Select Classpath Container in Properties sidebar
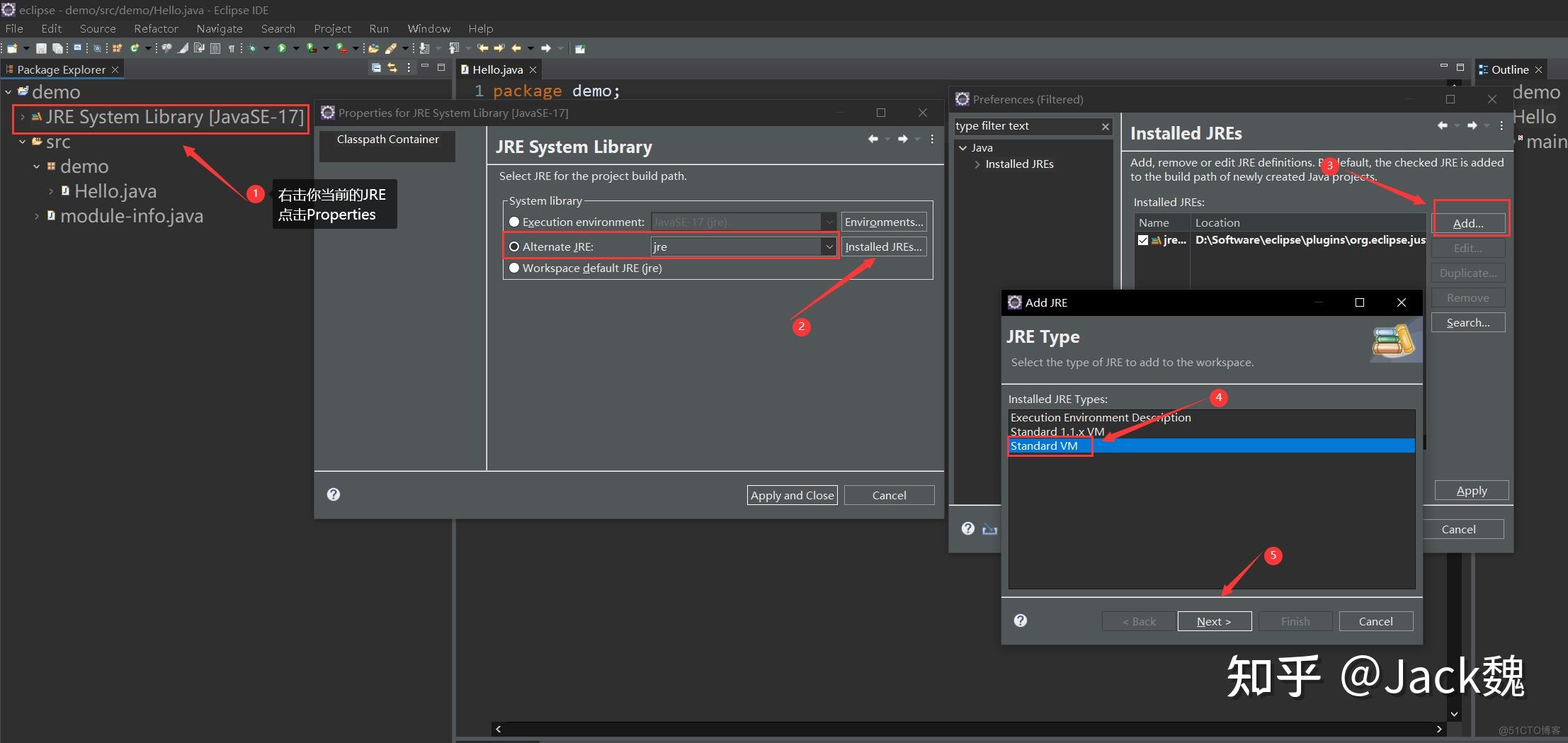Viewport: 1568px width, 743px height. 387,140
